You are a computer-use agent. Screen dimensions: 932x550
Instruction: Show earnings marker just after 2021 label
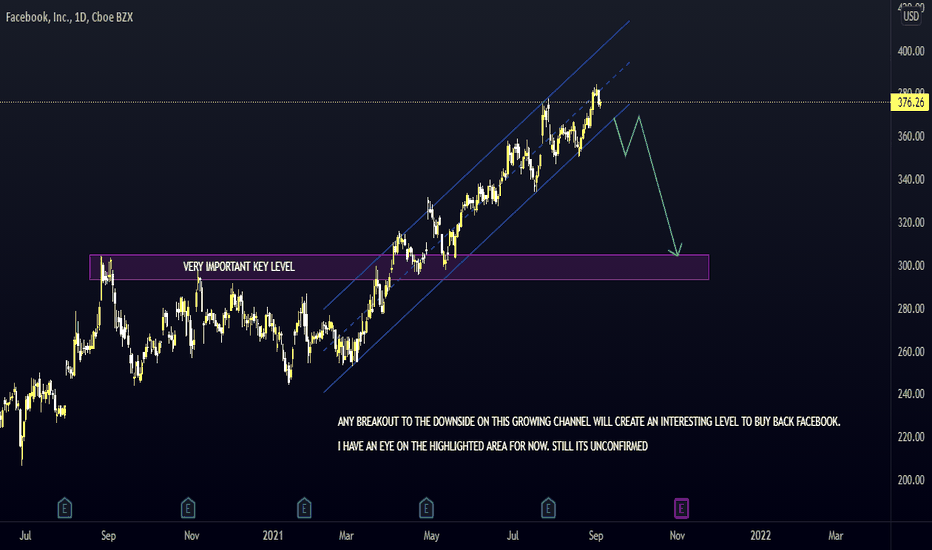[x=304, y=508]
